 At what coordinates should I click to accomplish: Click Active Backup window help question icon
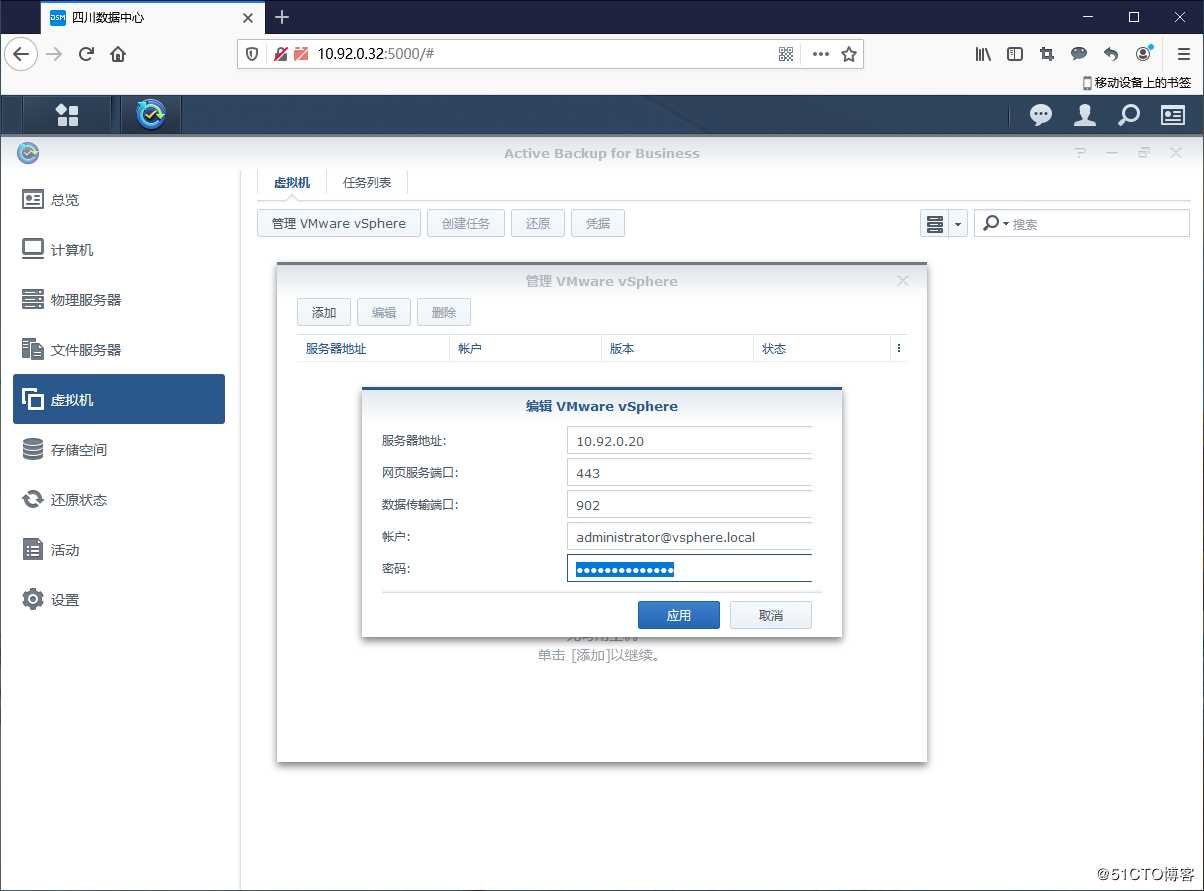tap(1080, 153)
